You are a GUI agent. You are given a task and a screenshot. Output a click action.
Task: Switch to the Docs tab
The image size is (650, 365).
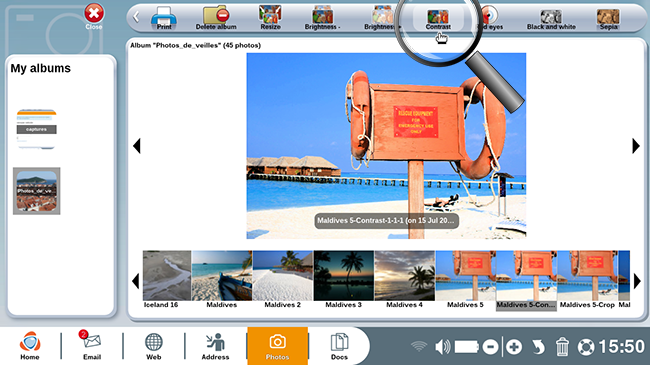pyautogui.click(x=339, y=346)
